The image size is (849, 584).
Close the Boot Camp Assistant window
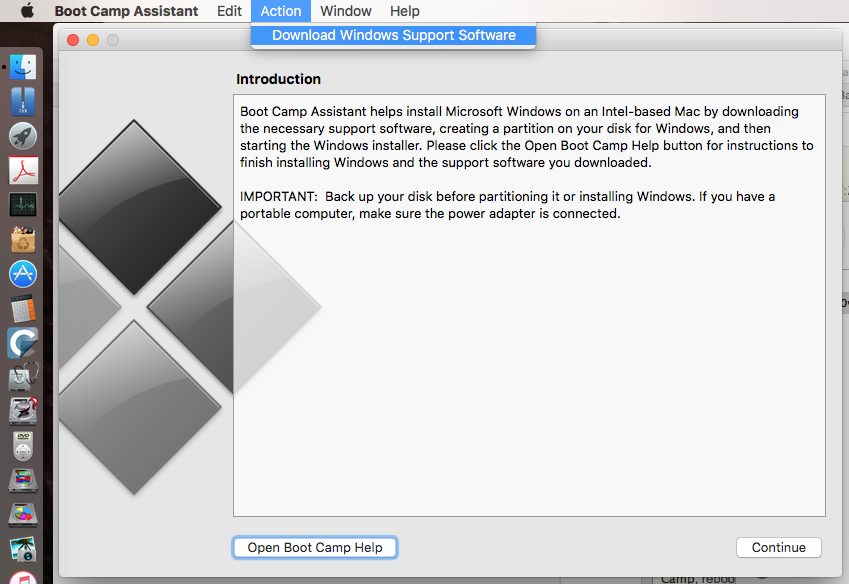tap(73, 40)
